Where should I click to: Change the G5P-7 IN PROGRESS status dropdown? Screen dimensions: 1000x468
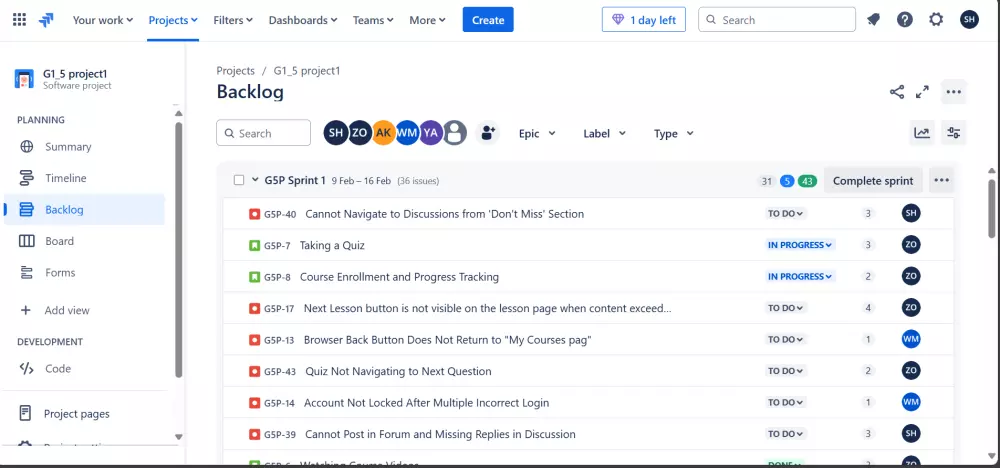pos(800,245)
